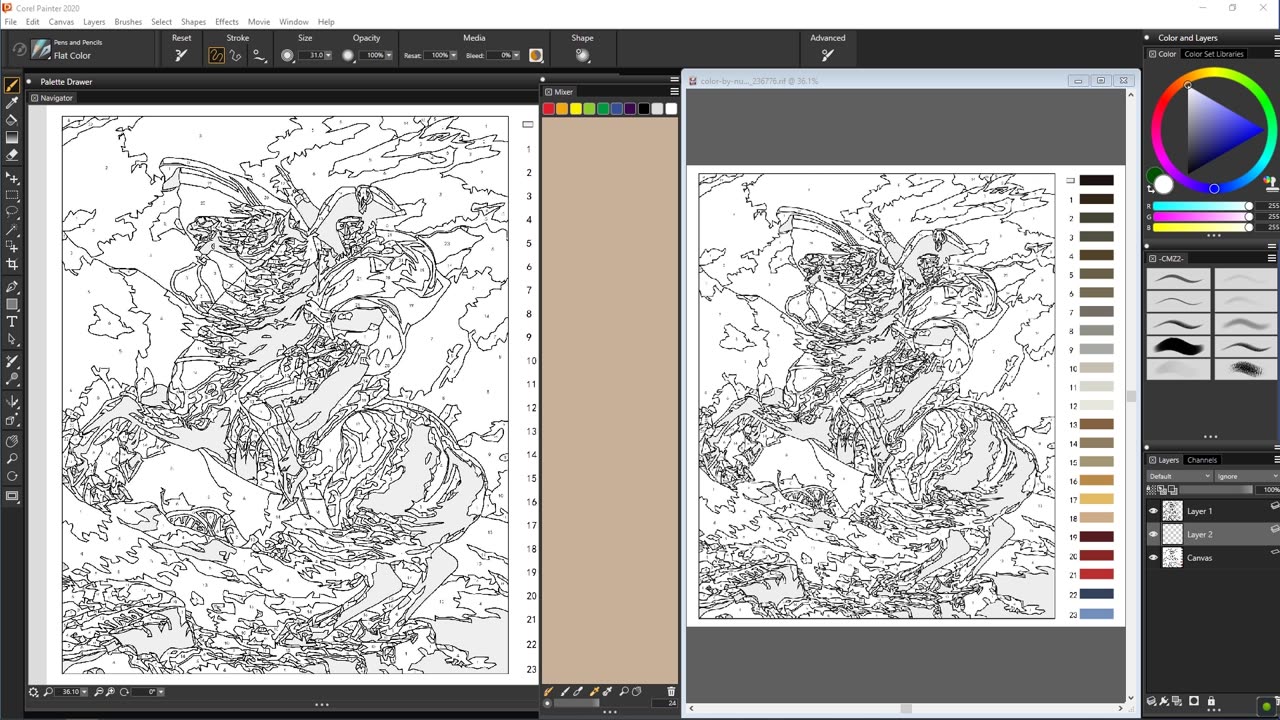The height and width of the screenshot is (720, 1280).
Task: Open the Advanced brush controls icon
Action: pyautogui.click(x=827, y=55)
